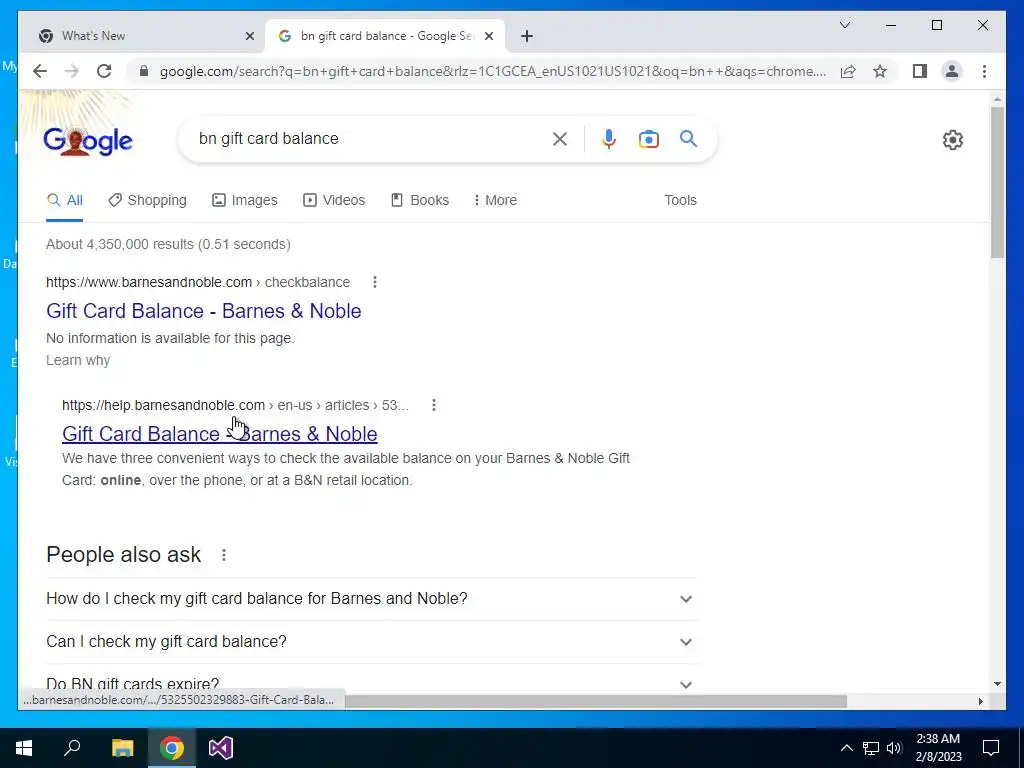Launch Visual Studio from the taskbar
This screenshot has width=1024, height=768.
pos(221,748)
